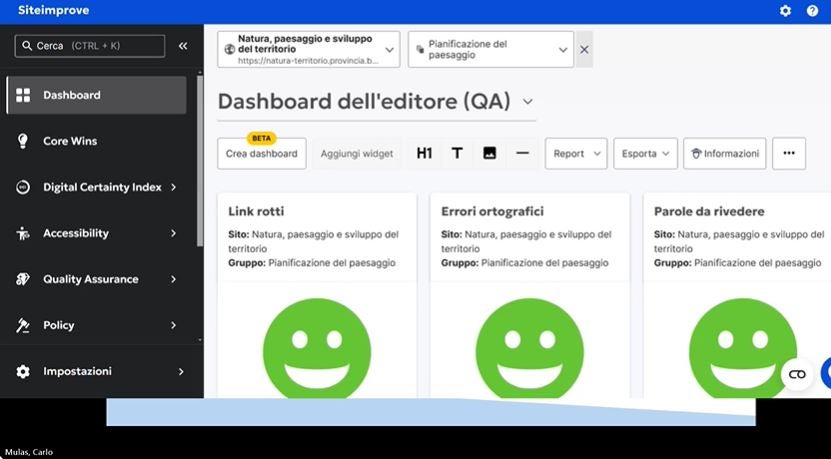Open the three-dots more options menu

click(x=788, y=153)
